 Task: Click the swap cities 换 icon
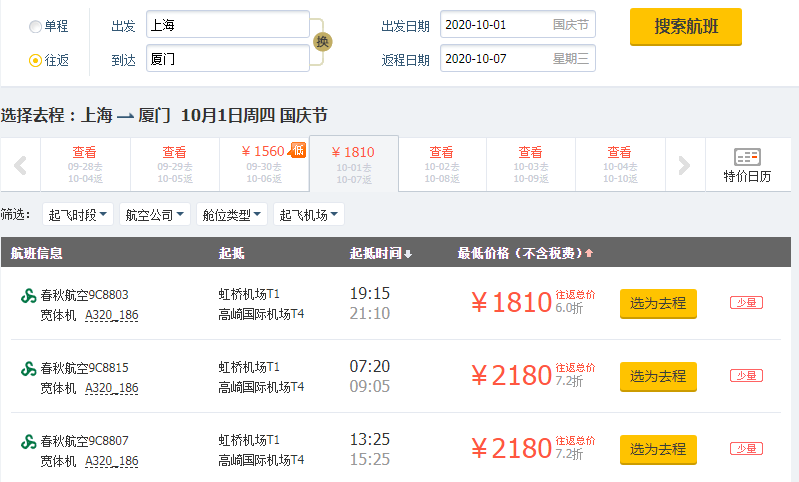pos(321,42)
